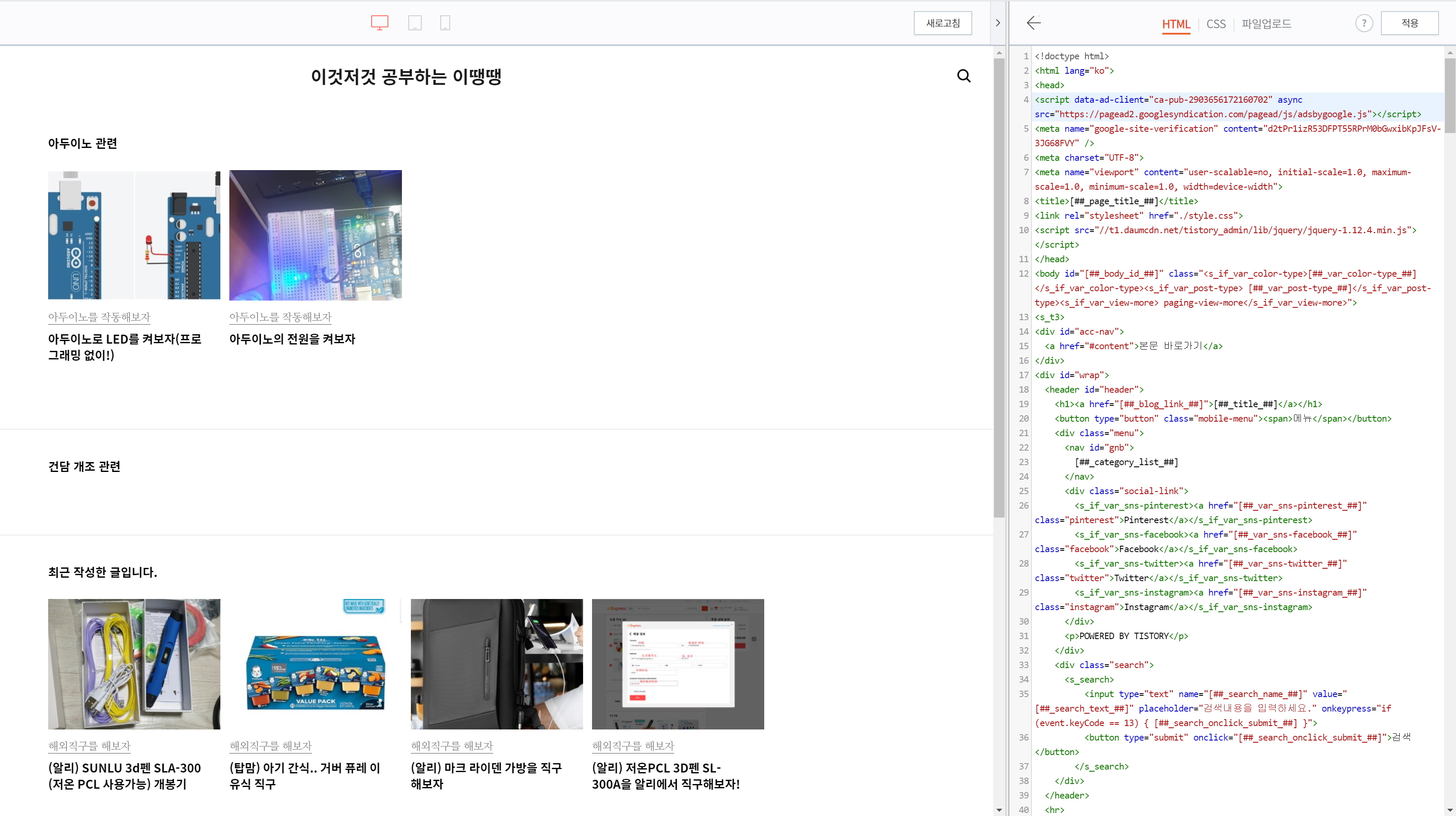Collapse preview panel with chevron arrow
Viewport: 1456px width, 816px height.
(x=998, y=23)
